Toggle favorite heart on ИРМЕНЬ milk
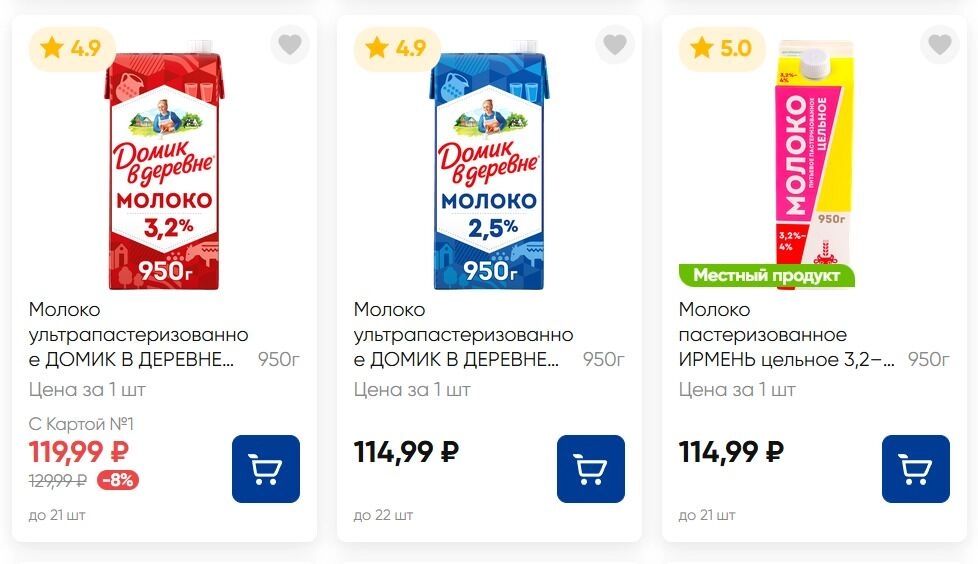 940,45
